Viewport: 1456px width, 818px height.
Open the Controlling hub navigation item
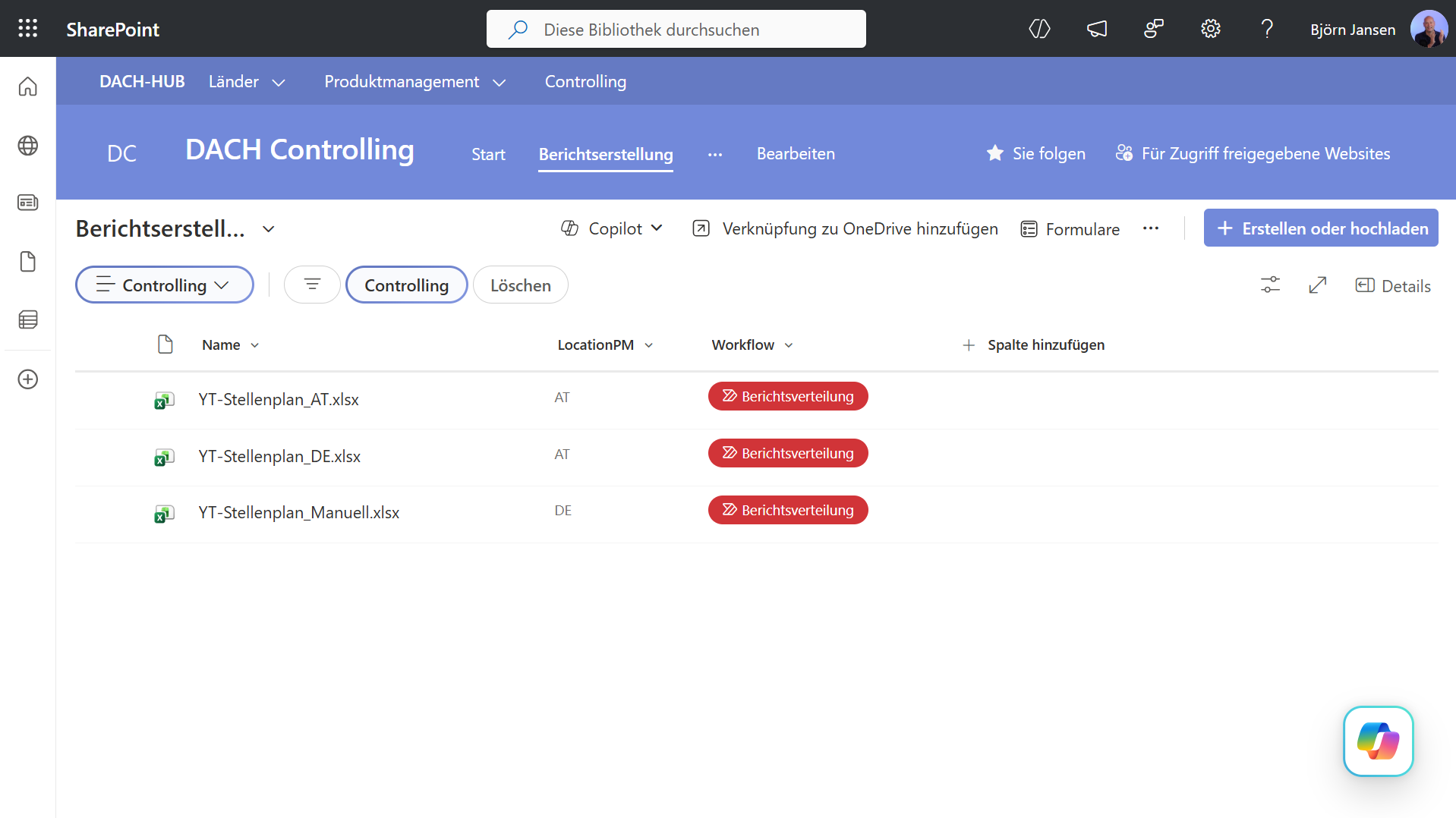point(585,81)
